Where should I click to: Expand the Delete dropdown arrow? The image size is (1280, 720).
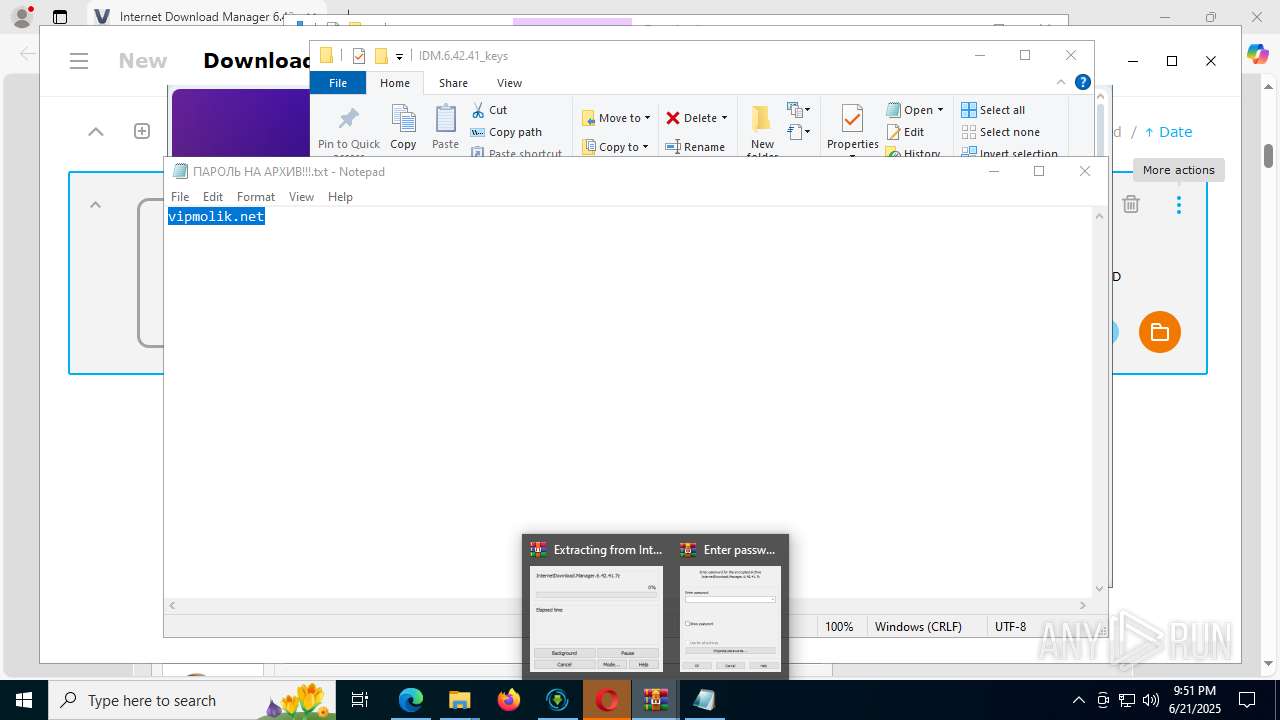pos(724,118)
